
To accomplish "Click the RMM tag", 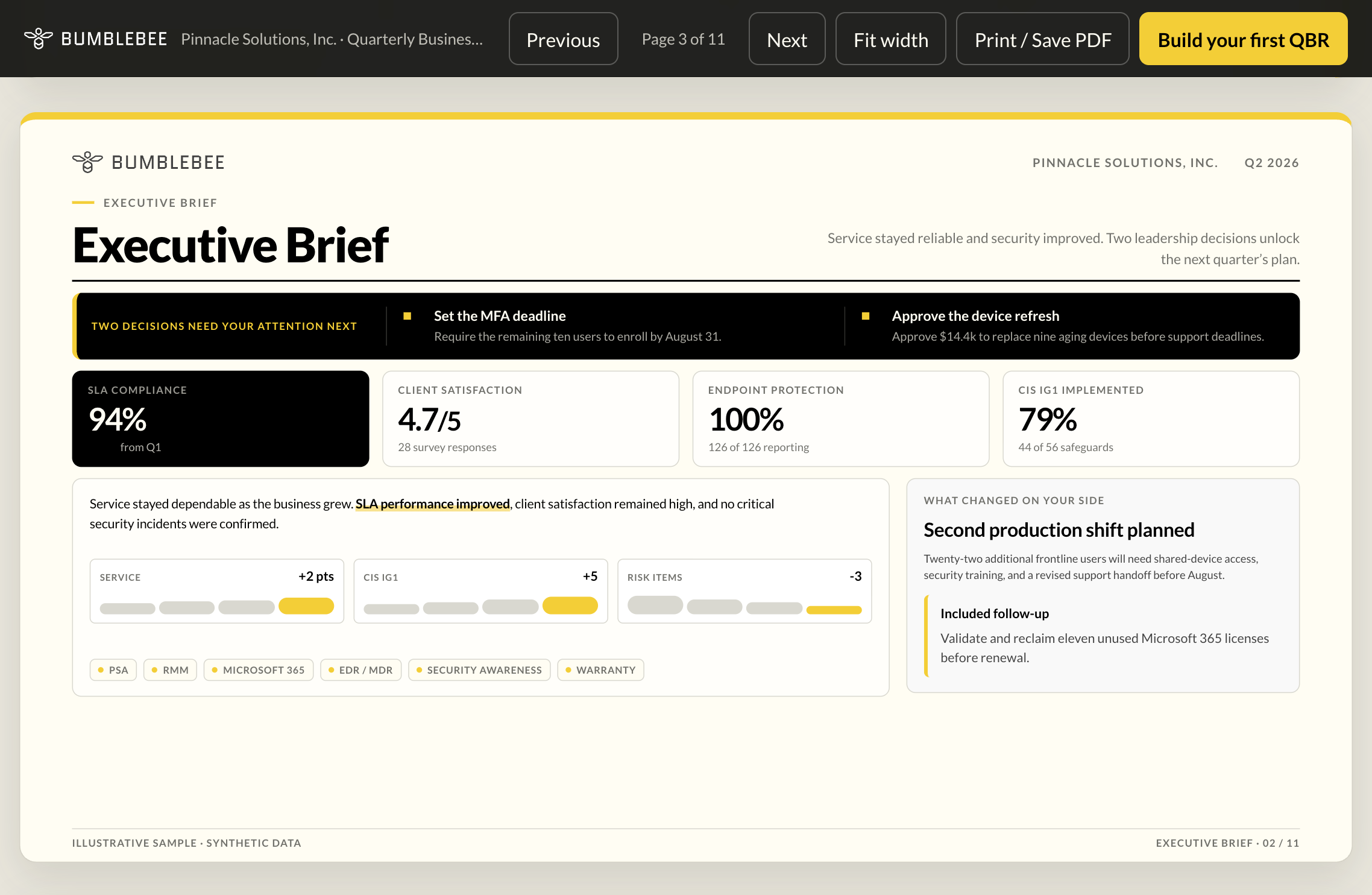I will (170, 670).
